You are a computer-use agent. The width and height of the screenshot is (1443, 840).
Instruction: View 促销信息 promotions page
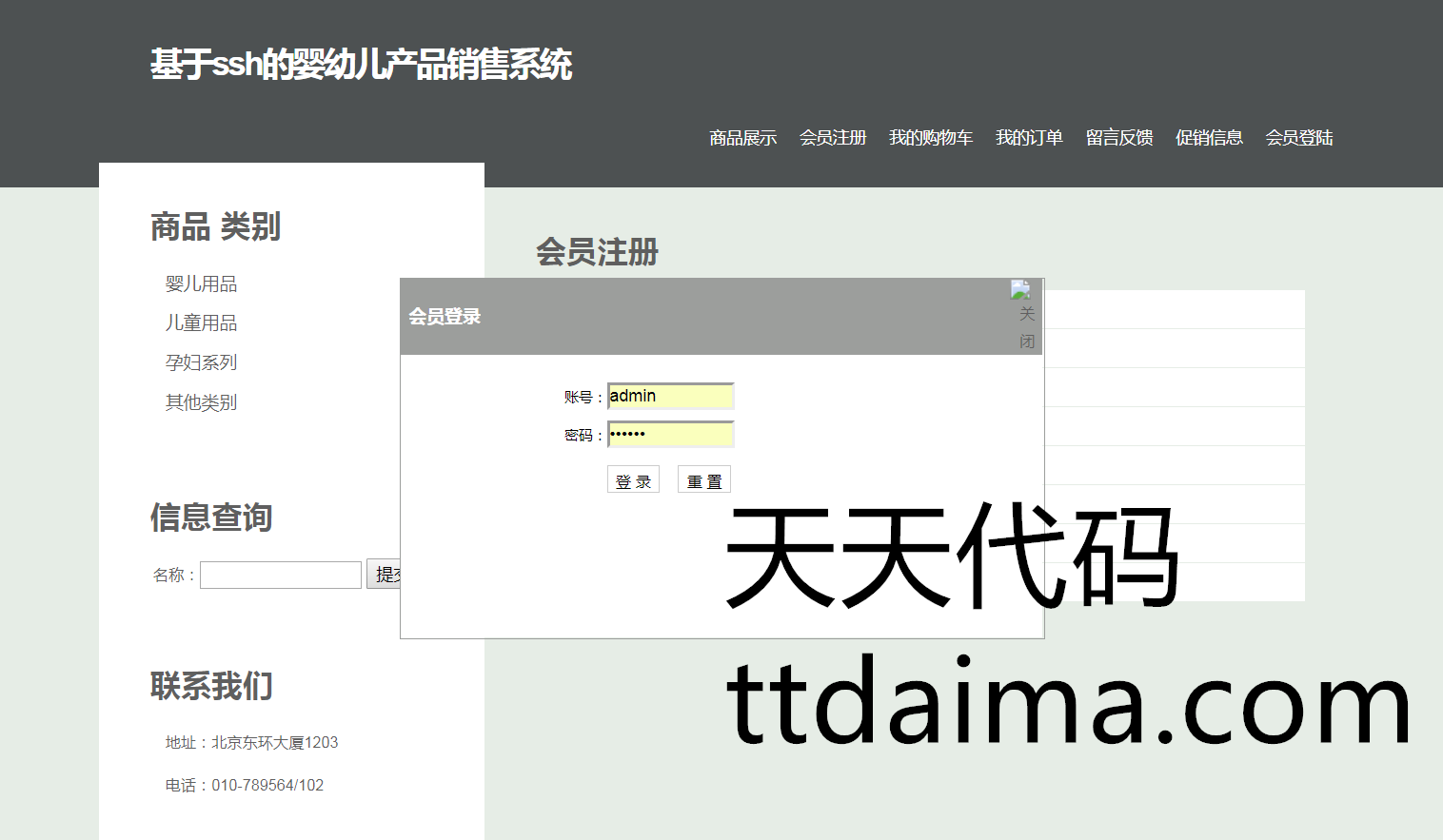1208,138
